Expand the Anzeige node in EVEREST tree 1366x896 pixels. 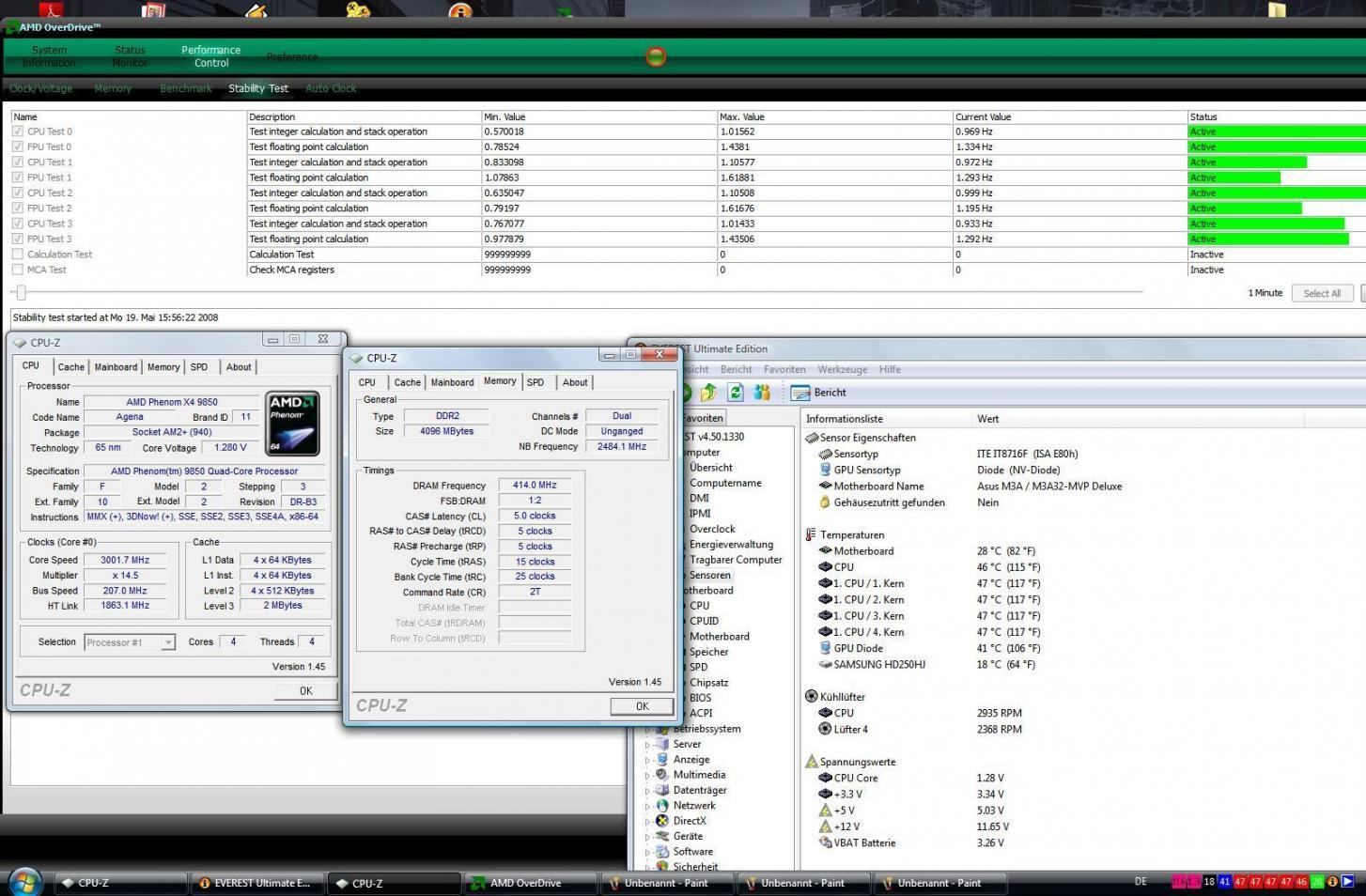coord(647,760)
